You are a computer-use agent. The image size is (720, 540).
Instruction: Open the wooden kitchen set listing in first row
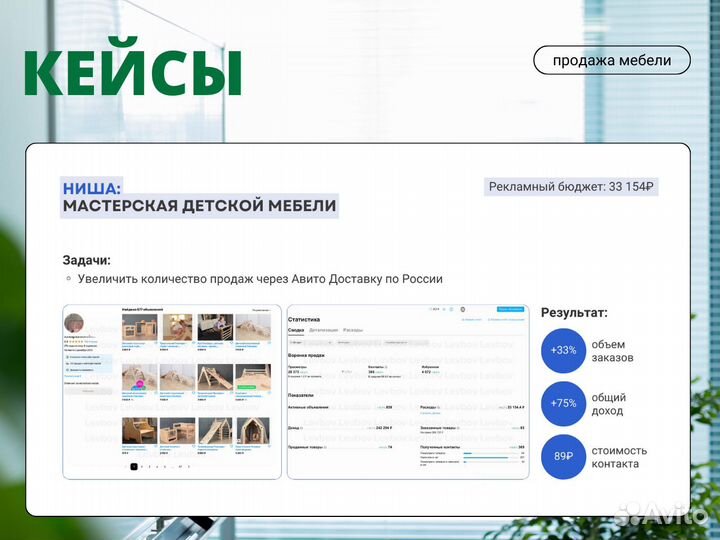[139, 327]
